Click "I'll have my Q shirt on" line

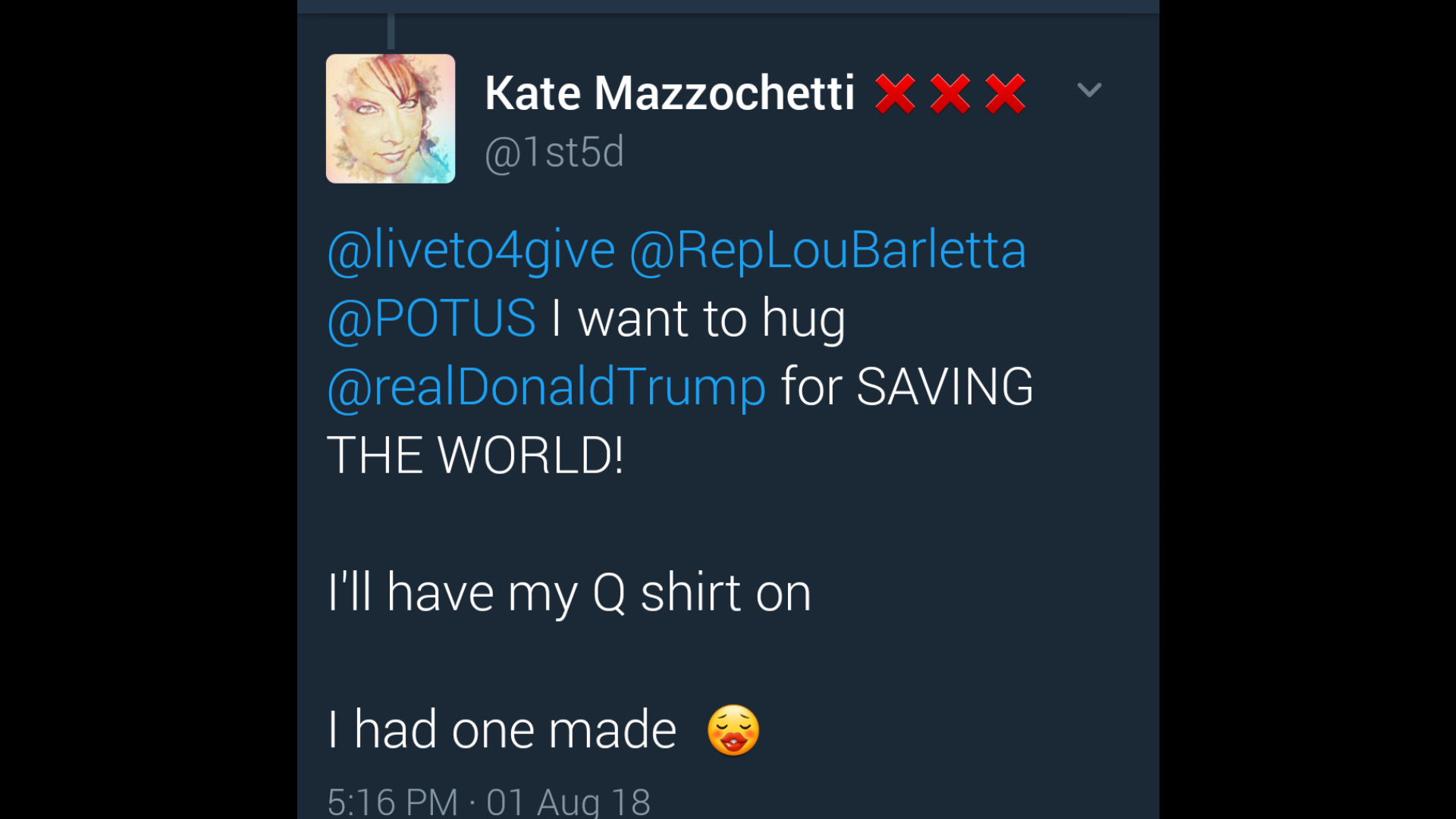(x=569, y=593)
